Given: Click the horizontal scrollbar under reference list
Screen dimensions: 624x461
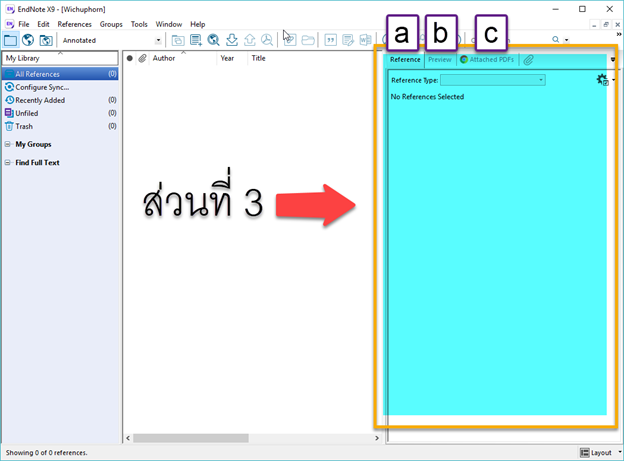Looking at the screenshot, I should [x=200, y=438].
